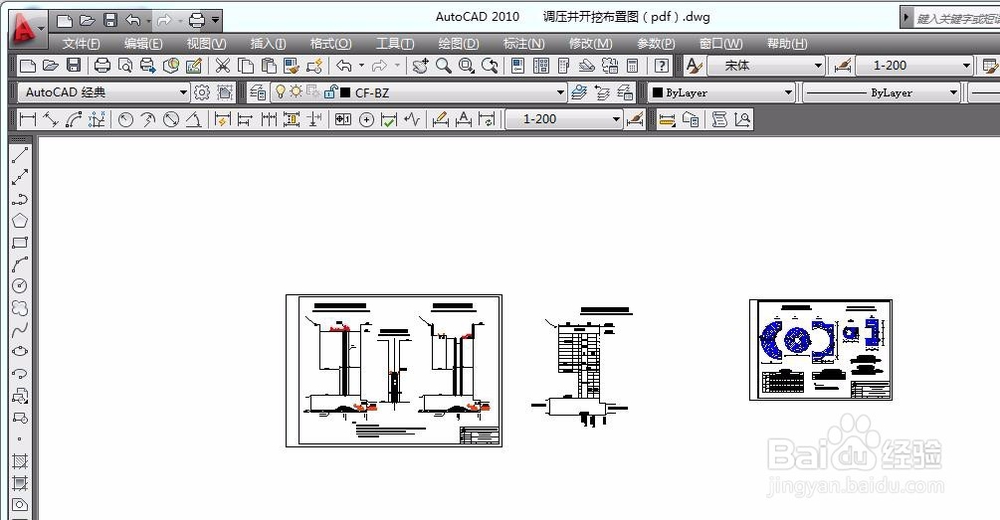Toggle the CF-BZ layer lock icon

(x=330, y=92)
